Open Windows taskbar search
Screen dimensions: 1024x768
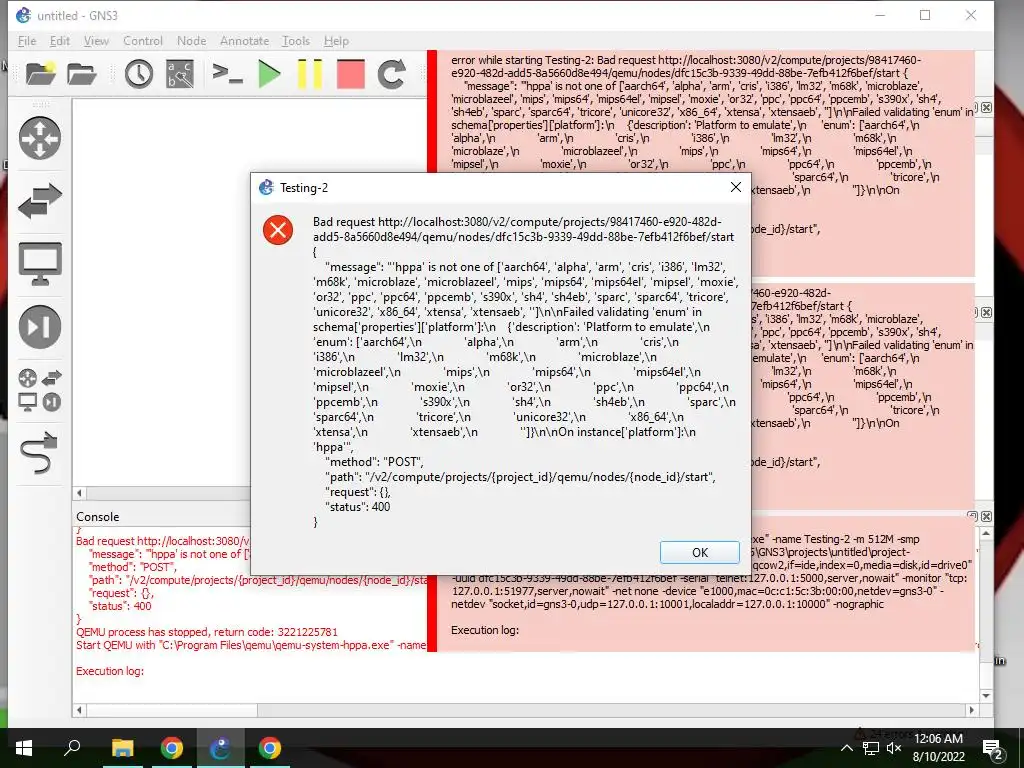coord(72,748)
